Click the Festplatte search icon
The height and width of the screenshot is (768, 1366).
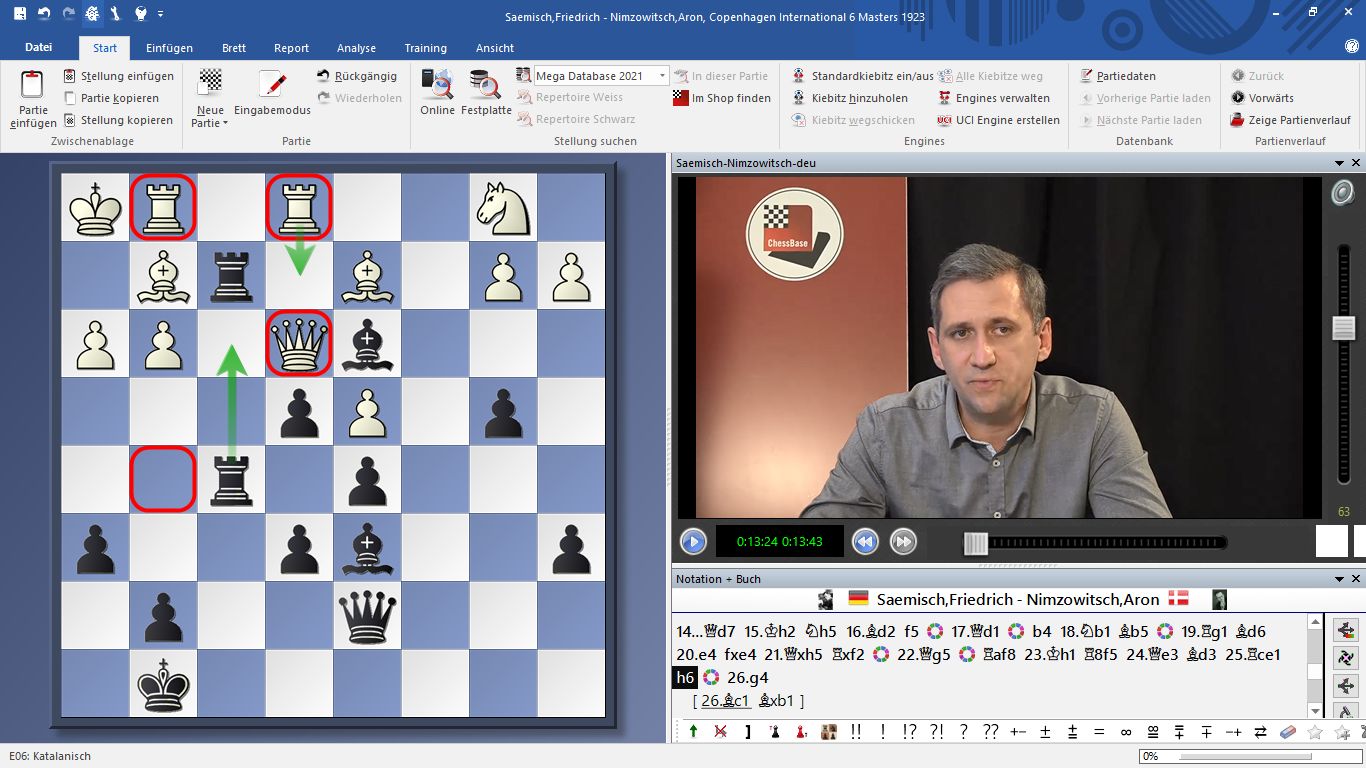click(486, 84)
